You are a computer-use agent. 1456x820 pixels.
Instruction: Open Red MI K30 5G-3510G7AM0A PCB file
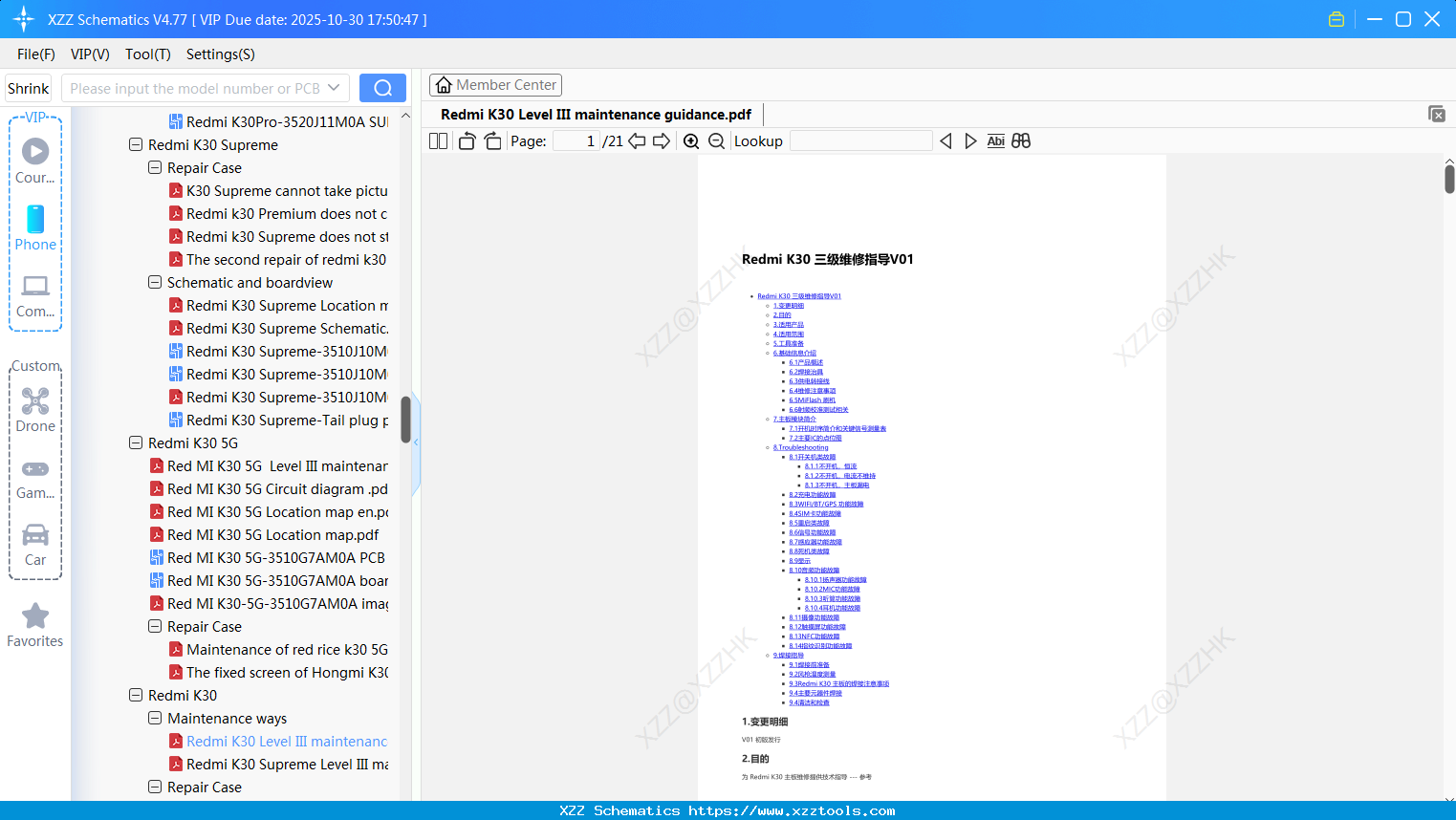(x=268, y=558)
